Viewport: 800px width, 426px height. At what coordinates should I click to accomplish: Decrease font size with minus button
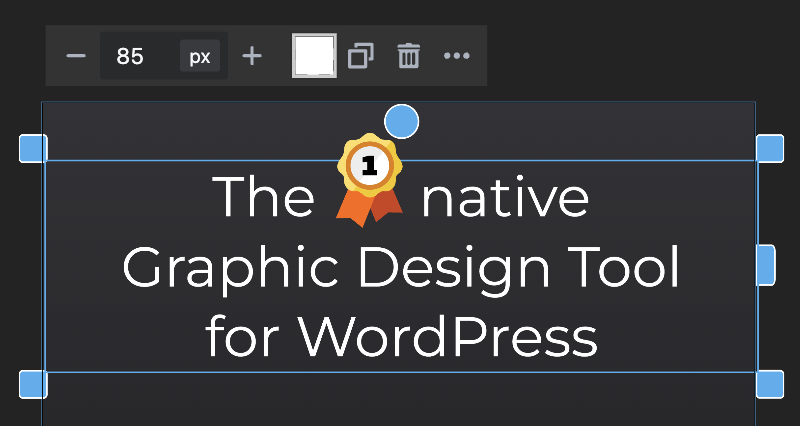pyautogui.click(x=76, y=56)
